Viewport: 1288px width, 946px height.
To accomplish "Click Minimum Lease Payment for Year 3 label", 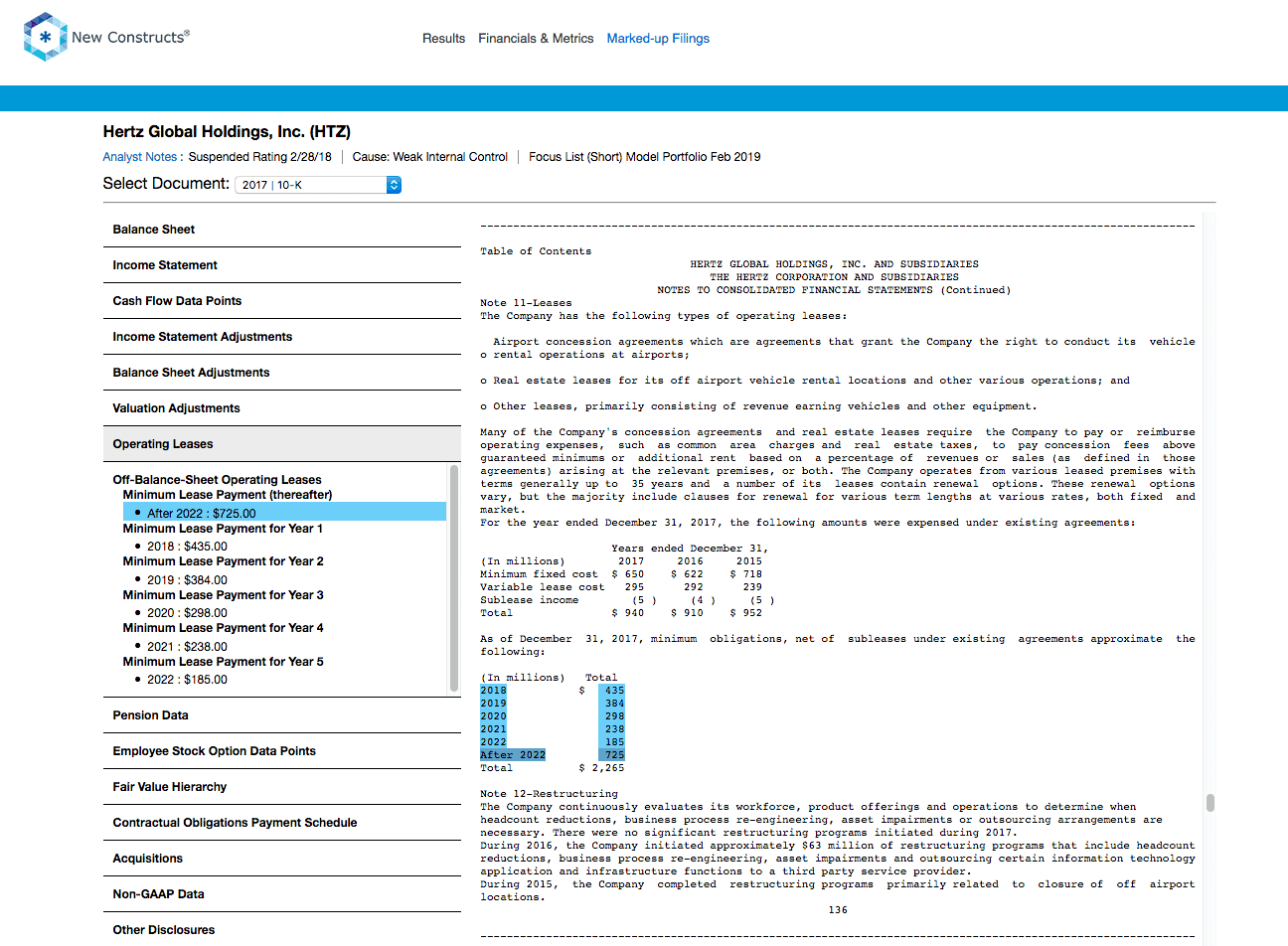I will [x=223, y=595].
